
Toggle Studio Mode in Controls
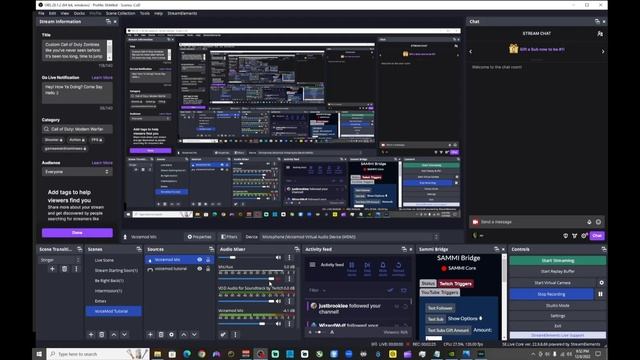pos(558,305)
